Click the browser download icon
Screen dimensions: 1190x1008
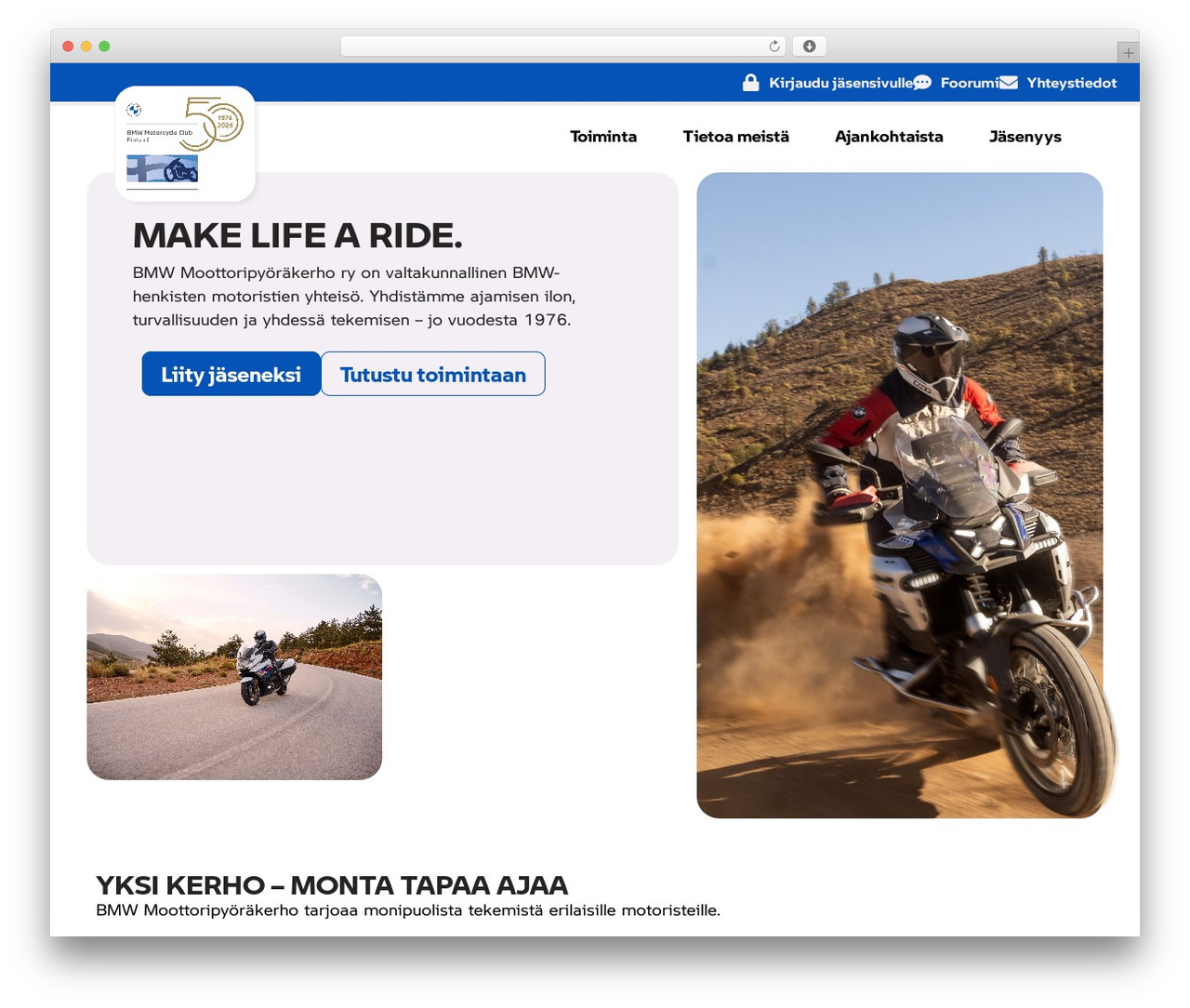point(810,46)
